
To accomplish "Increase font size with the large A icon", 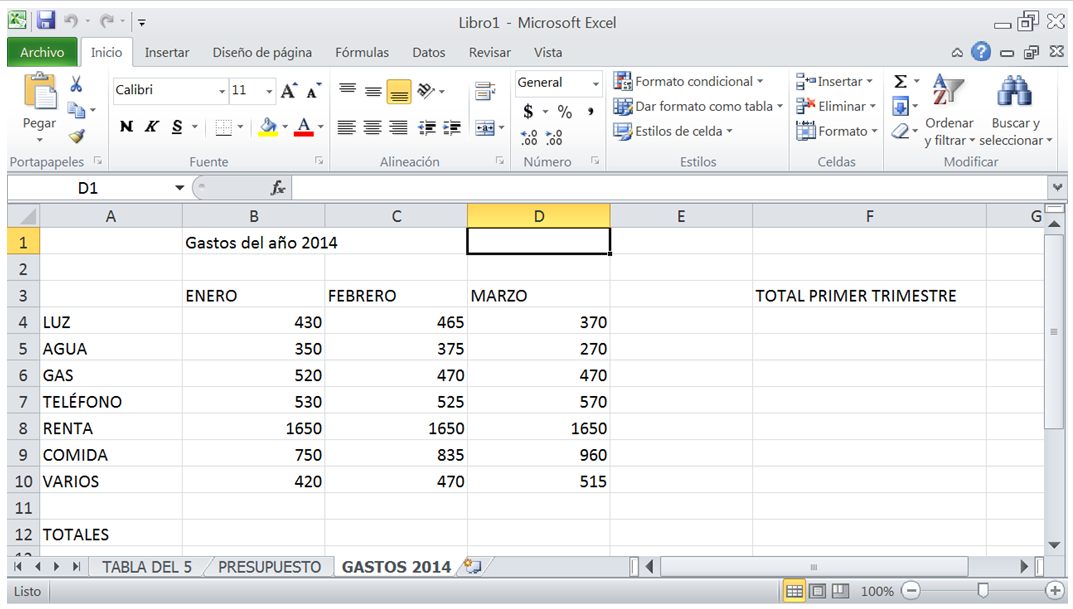I will (x=289, y=90).
